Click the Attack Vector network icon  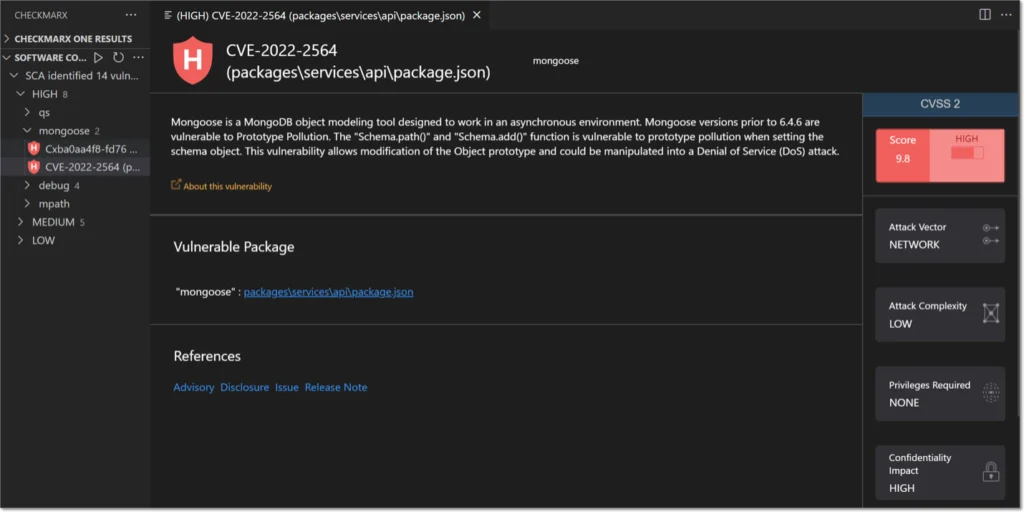[991, 234]
